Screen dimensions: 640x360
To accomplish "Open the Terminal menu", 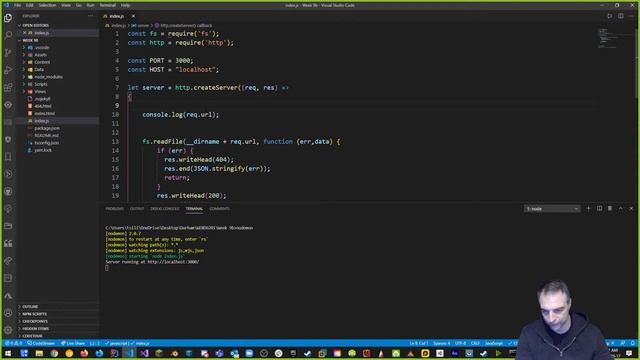I will 108,5.
